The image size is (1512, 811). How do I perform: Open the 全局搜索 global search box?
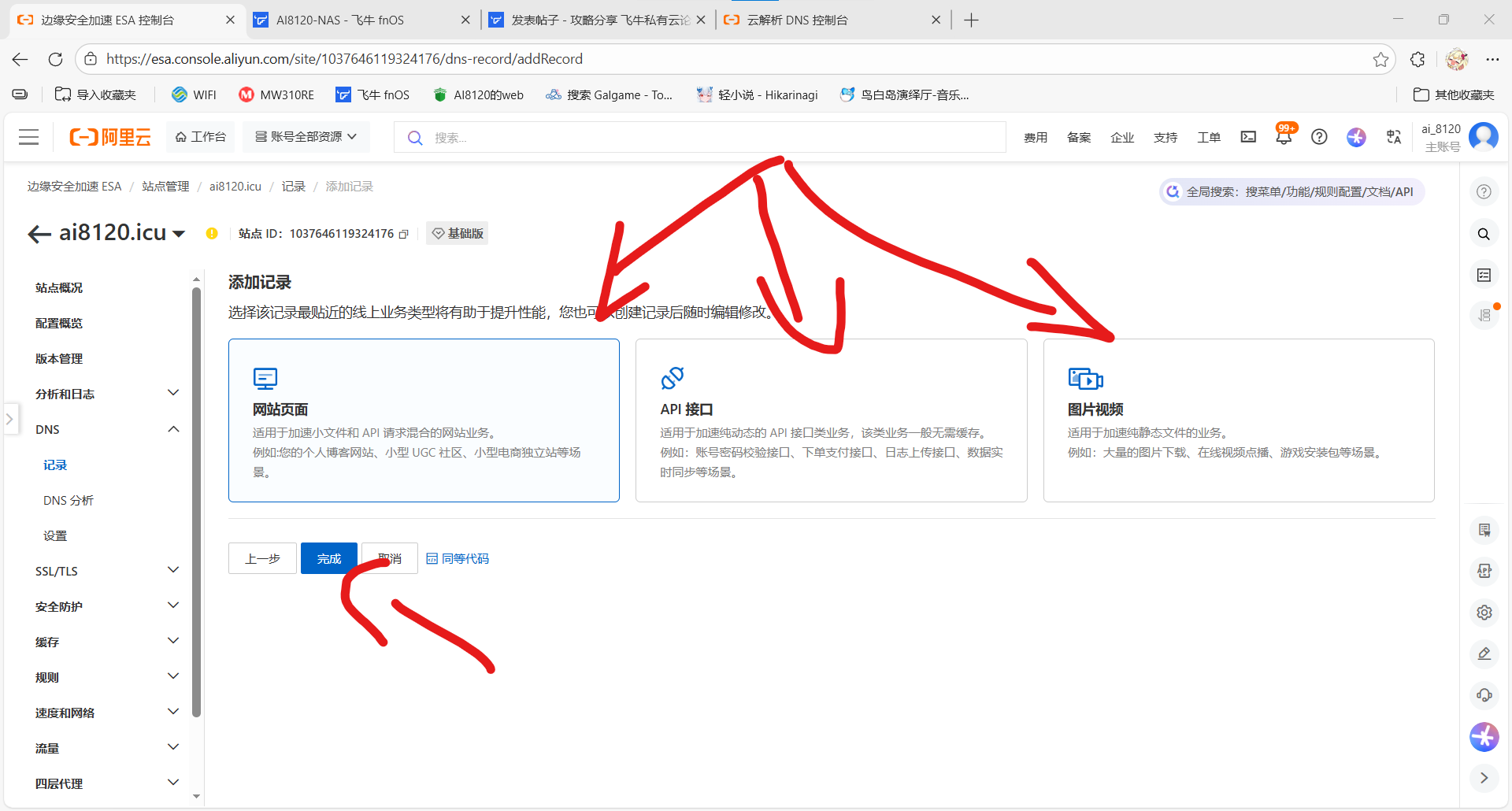point(1291,192)
